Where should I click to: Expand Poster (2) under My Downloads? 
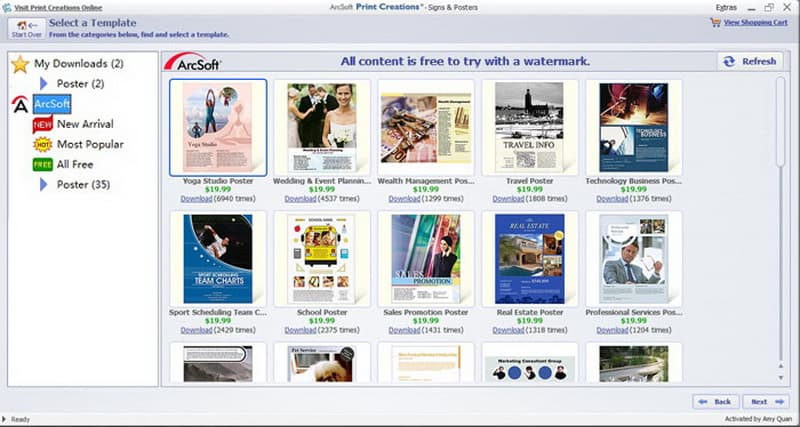point(43,84)
